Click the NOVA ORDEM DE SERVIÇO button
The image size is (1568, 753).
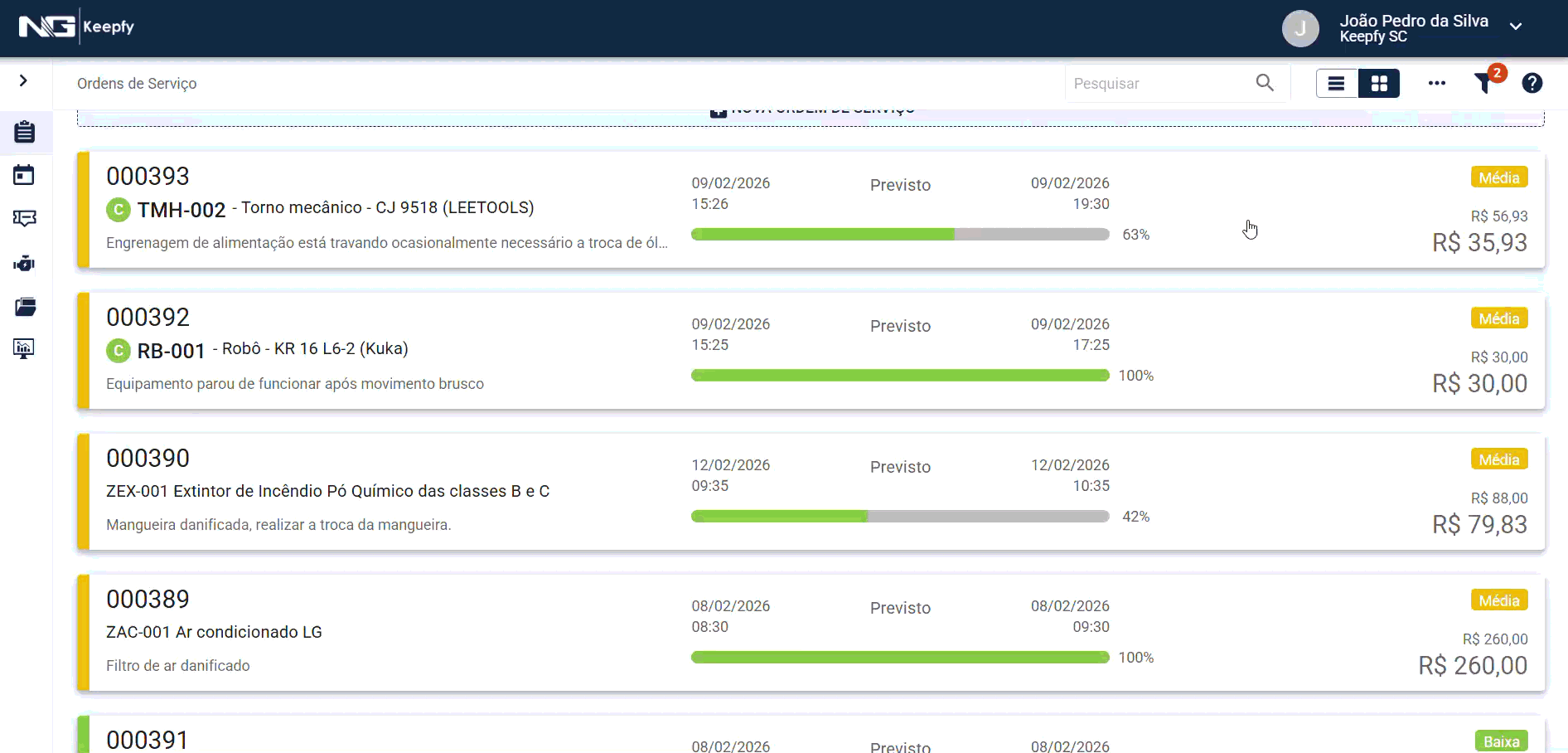(811, 108)
